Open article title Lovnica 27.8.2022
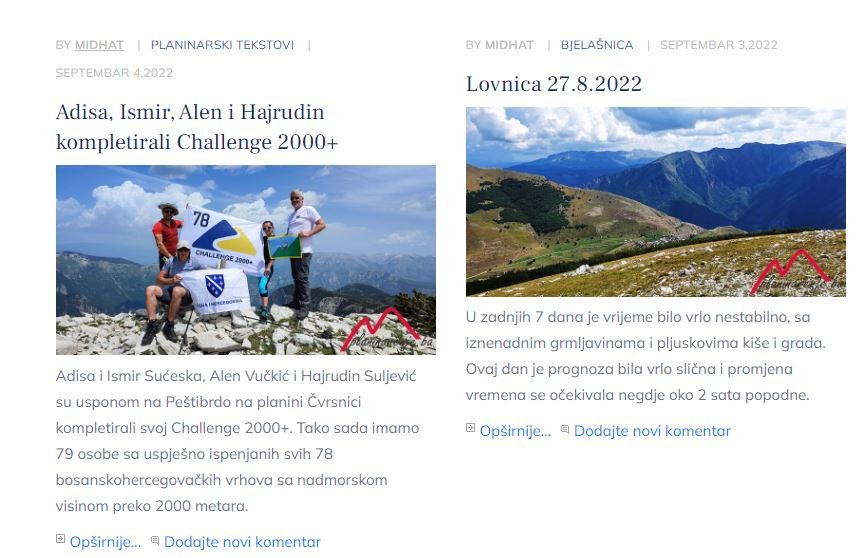Screen dimensions: 863x558 pos(554,84)
